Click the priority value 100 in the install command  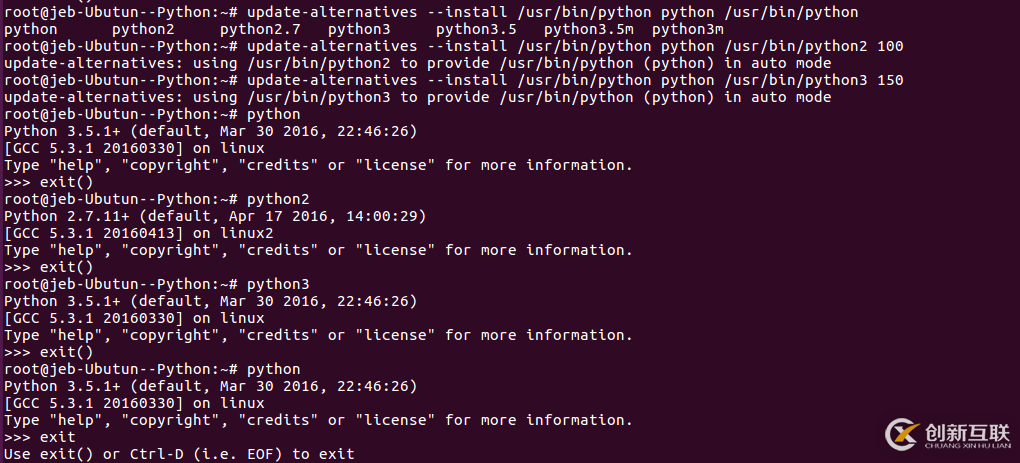click(889, 47)
